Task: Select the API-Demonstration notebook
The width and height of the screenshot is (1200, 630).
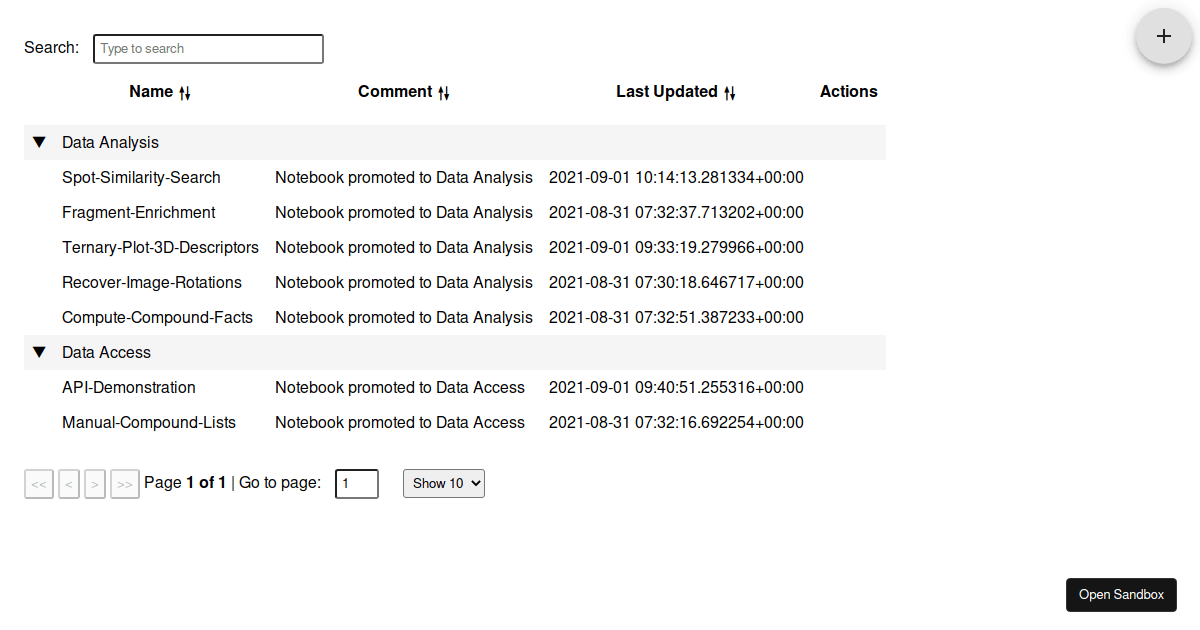Action: (x=129, y=387)
